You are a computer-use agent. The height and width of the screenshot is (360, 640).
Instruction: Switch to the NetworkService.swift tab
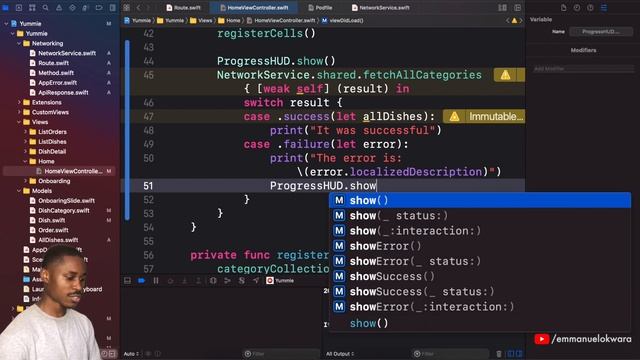pos(380,8)
